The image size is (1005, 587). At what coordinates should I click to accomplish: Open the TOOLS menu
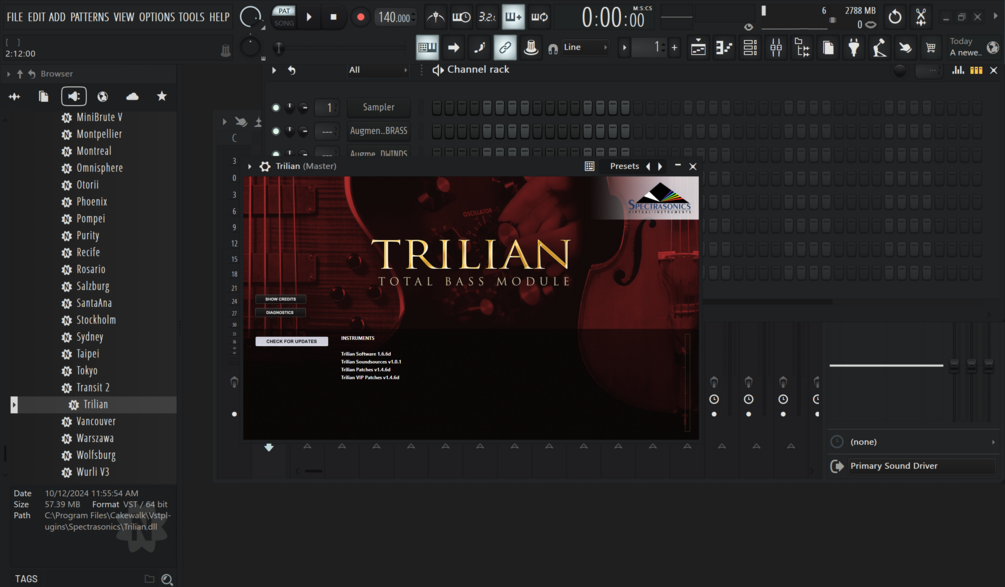(192, 17)
